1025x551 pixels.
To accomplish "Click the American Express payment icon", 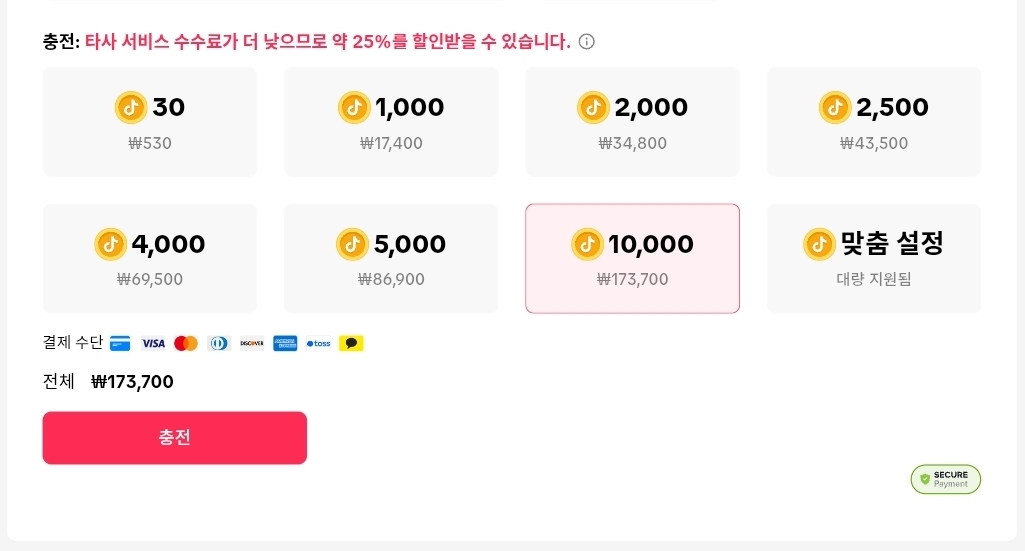I will point(285,343).
